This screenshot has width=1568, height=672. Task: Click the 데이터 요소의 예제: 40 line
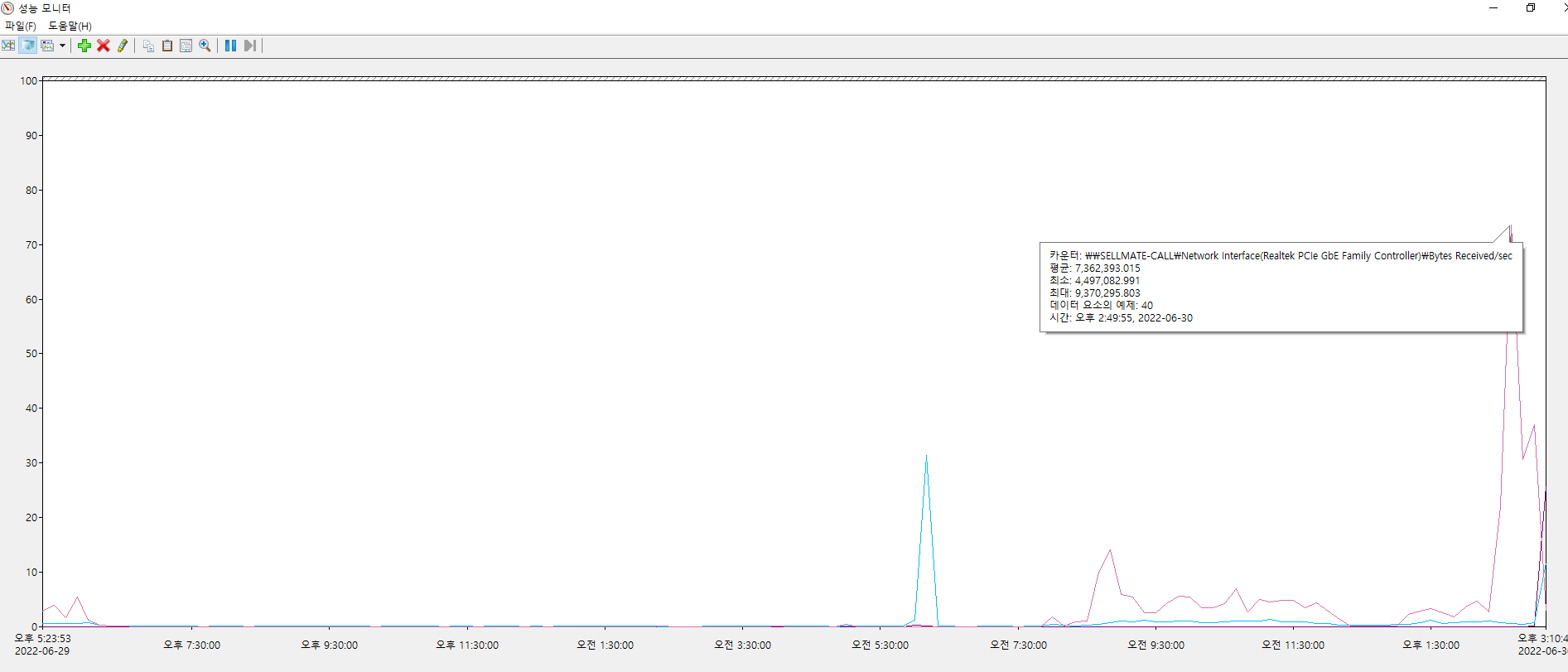pos(1102,306)
